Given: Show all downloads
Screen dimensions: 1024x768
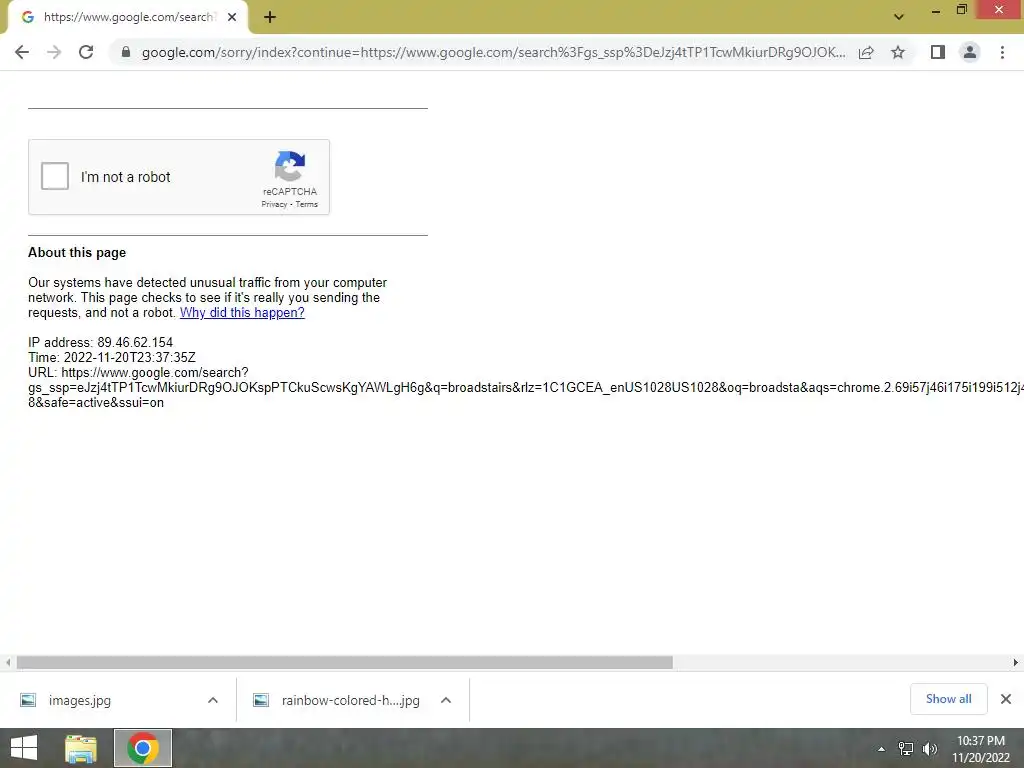Looking at the screenshot, I should click(x=948, y=699).
